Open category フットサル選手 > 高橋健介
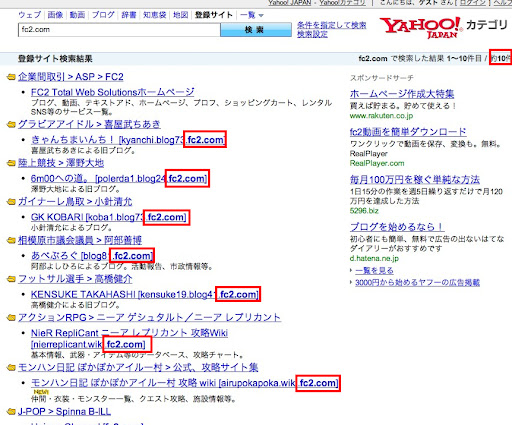The height and width of the screenshot is (425, 512). [75, 279]
